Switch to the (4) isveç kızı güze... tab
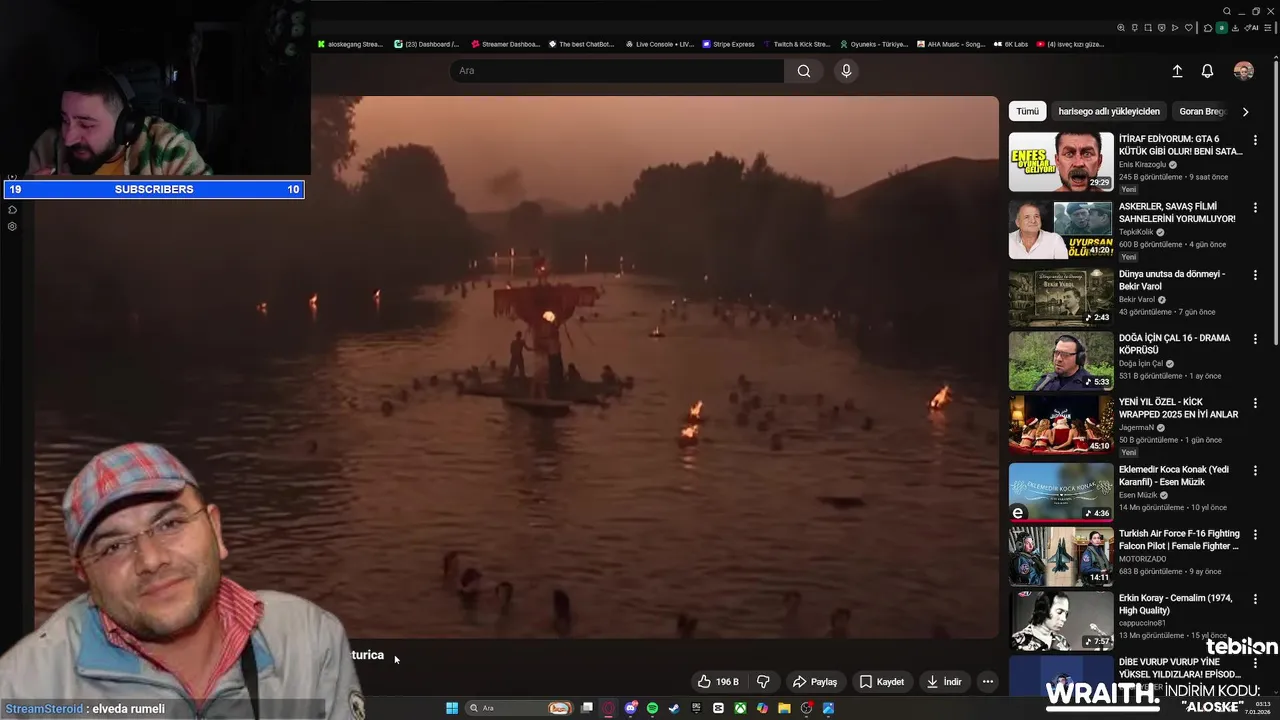This screenshot has height=720, width=1280. tap(1070, 44)
